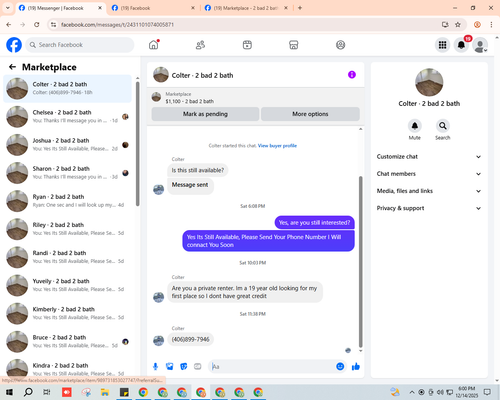
Task: Open Joshua - 2 bad 2 bath chat
Action: tap(68, 145)
